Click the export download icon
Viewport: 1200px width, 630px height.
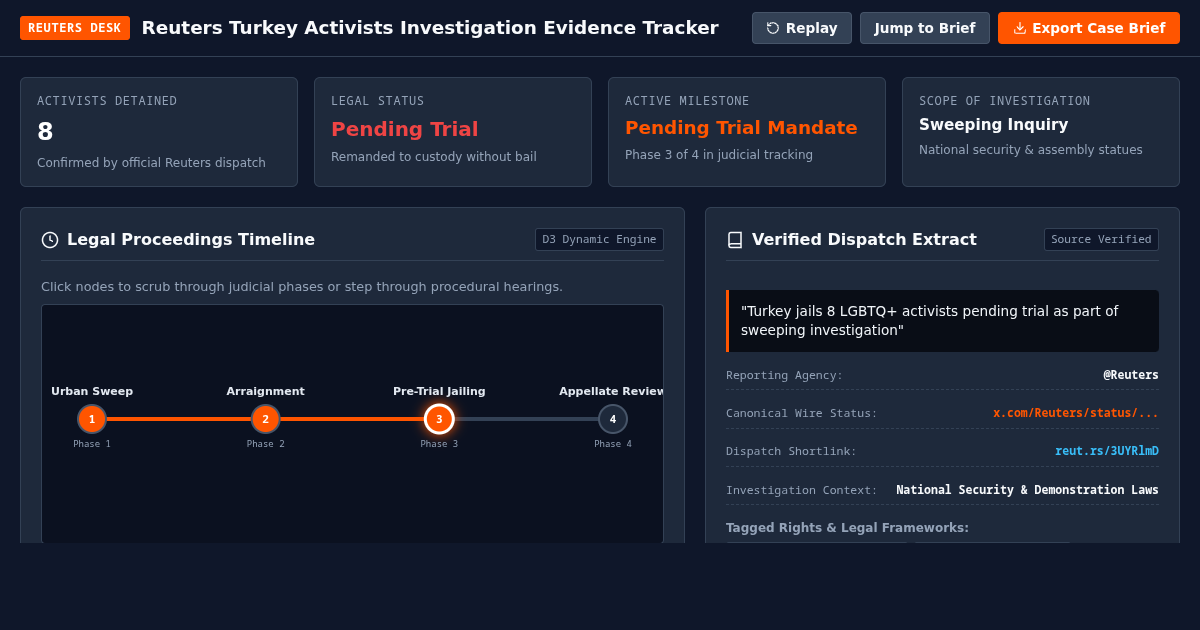click(1020, 28)
